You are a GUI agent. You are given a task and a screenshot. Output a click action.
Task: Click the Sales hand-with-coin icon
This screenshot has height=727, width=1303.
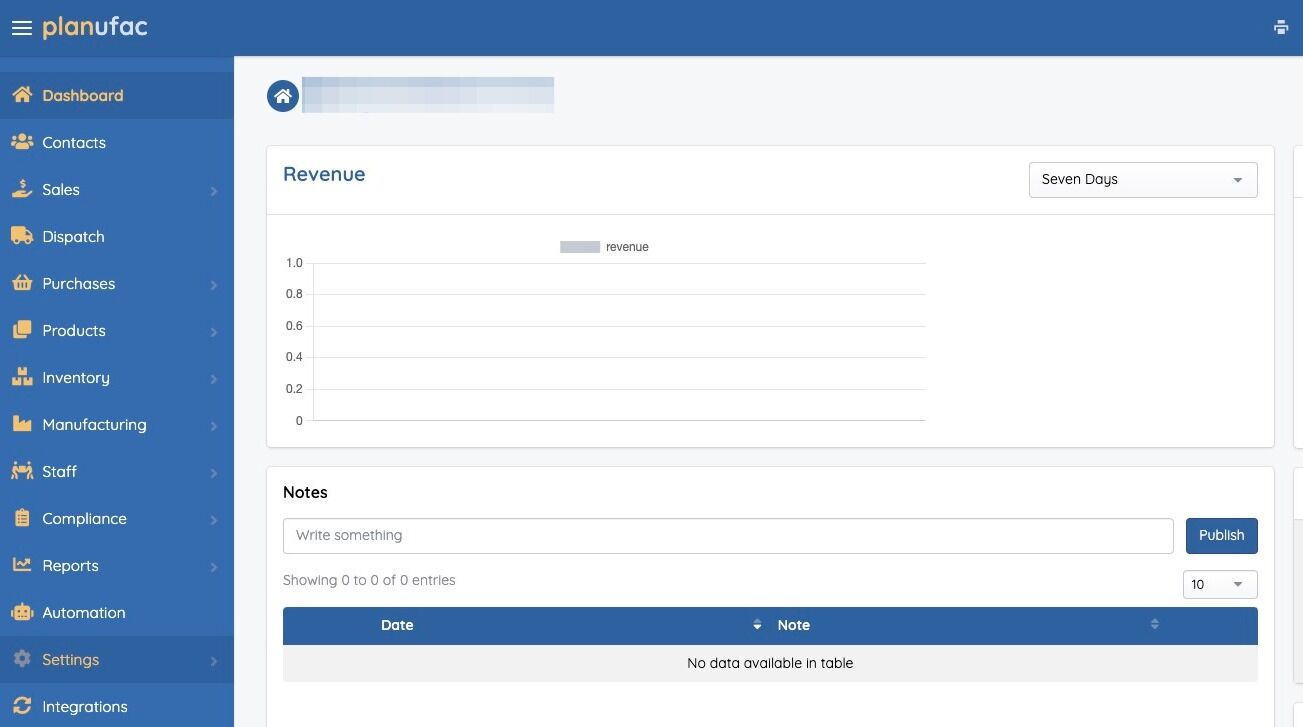(22, 189)
